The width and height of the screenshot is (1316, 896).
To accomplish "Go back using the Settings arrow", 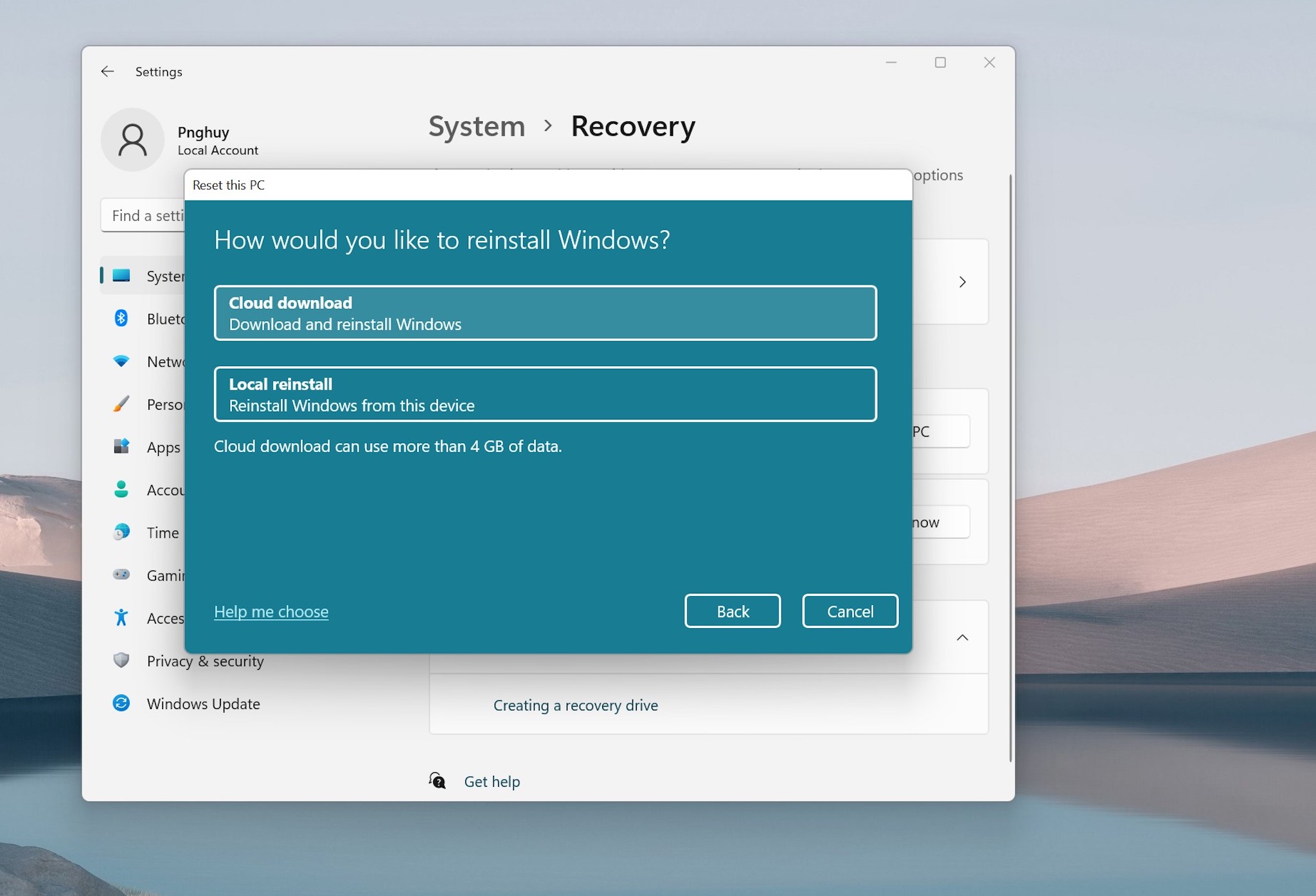I will point(107,71).
